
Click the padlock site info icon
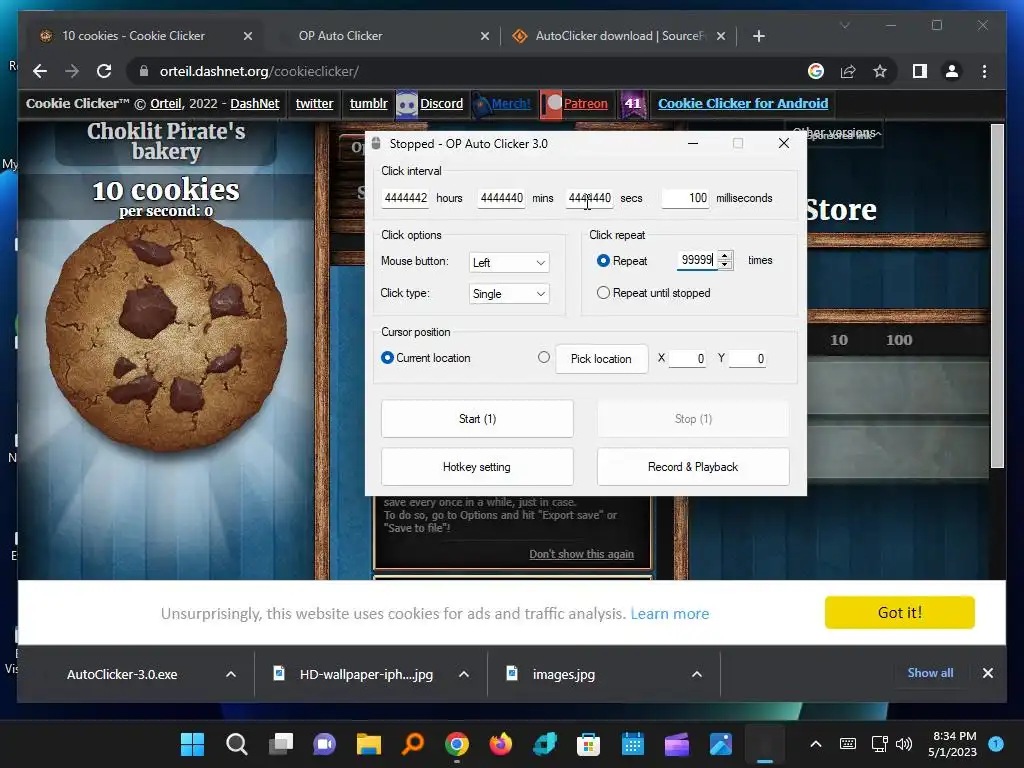144,71
